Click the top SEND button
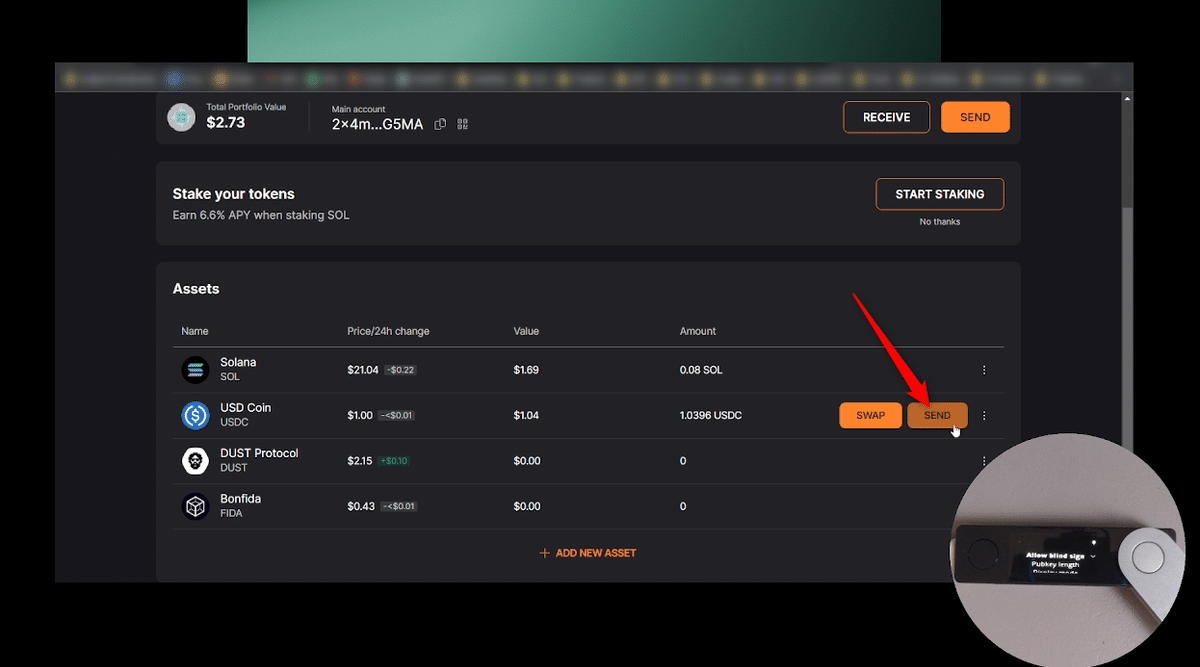Image resolution: width=1200 pixels, height=667 pixels. pyautogui.click(x=975, y=117)
